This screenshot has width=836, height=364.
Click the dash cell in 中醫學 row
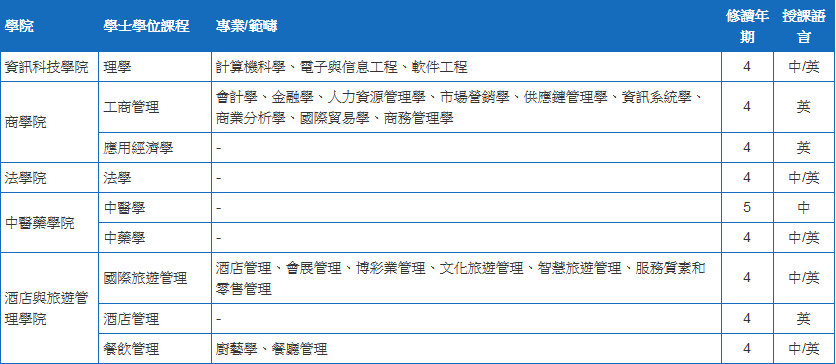(466, 207)
